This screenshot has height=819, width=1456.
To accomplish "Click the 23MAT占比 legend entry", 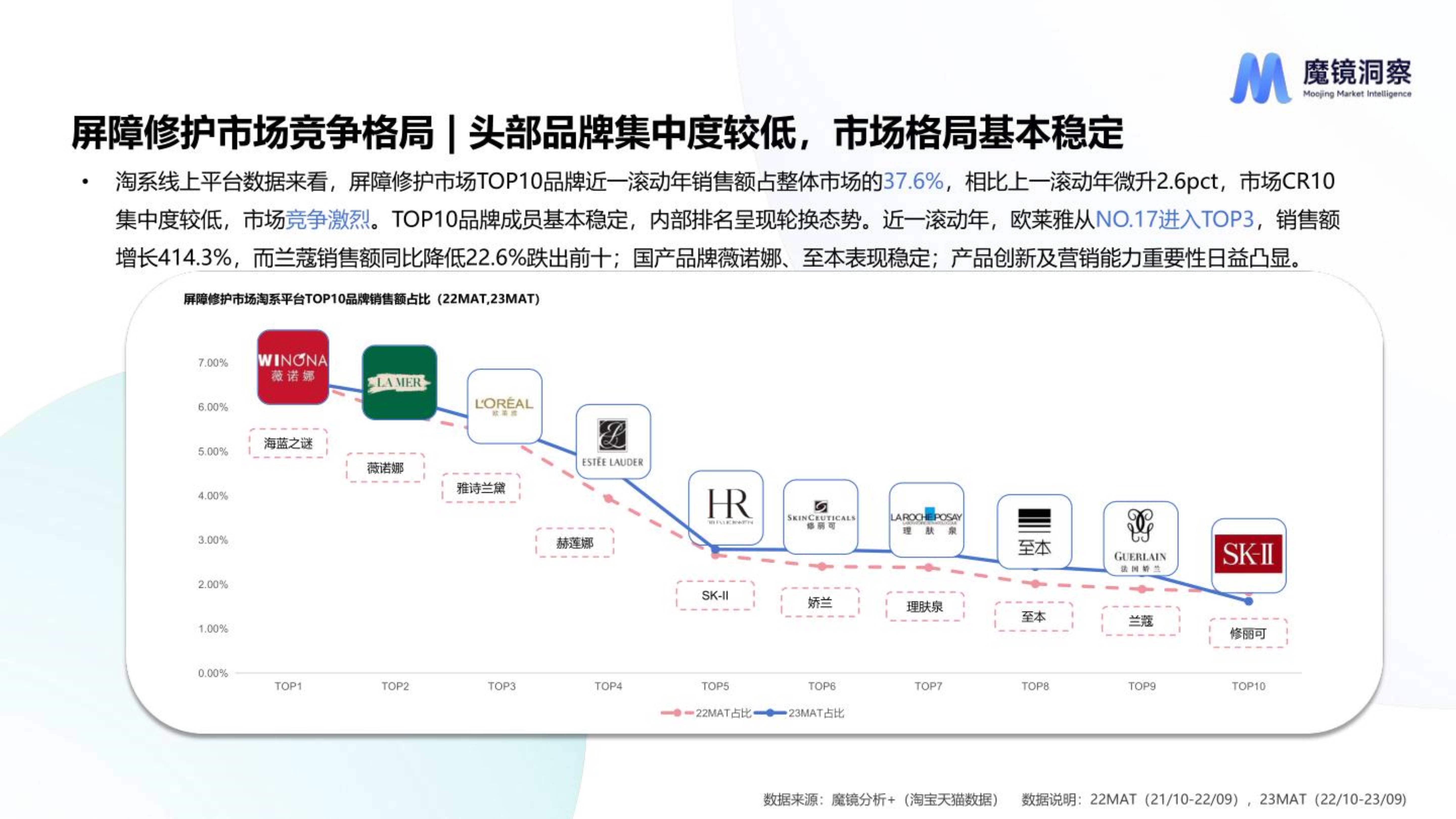I will click(799, 713).
